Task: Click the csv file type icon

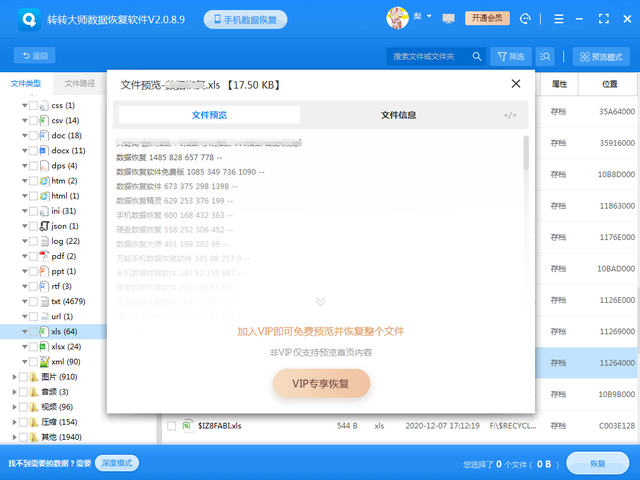Action: (x=44, y=120)
